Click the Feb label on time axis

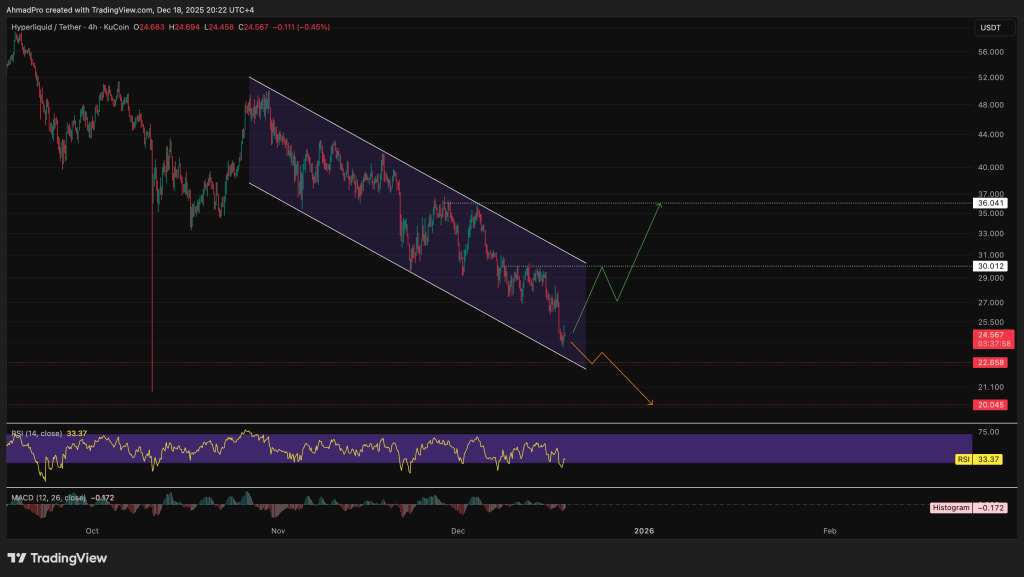(829, 531)
